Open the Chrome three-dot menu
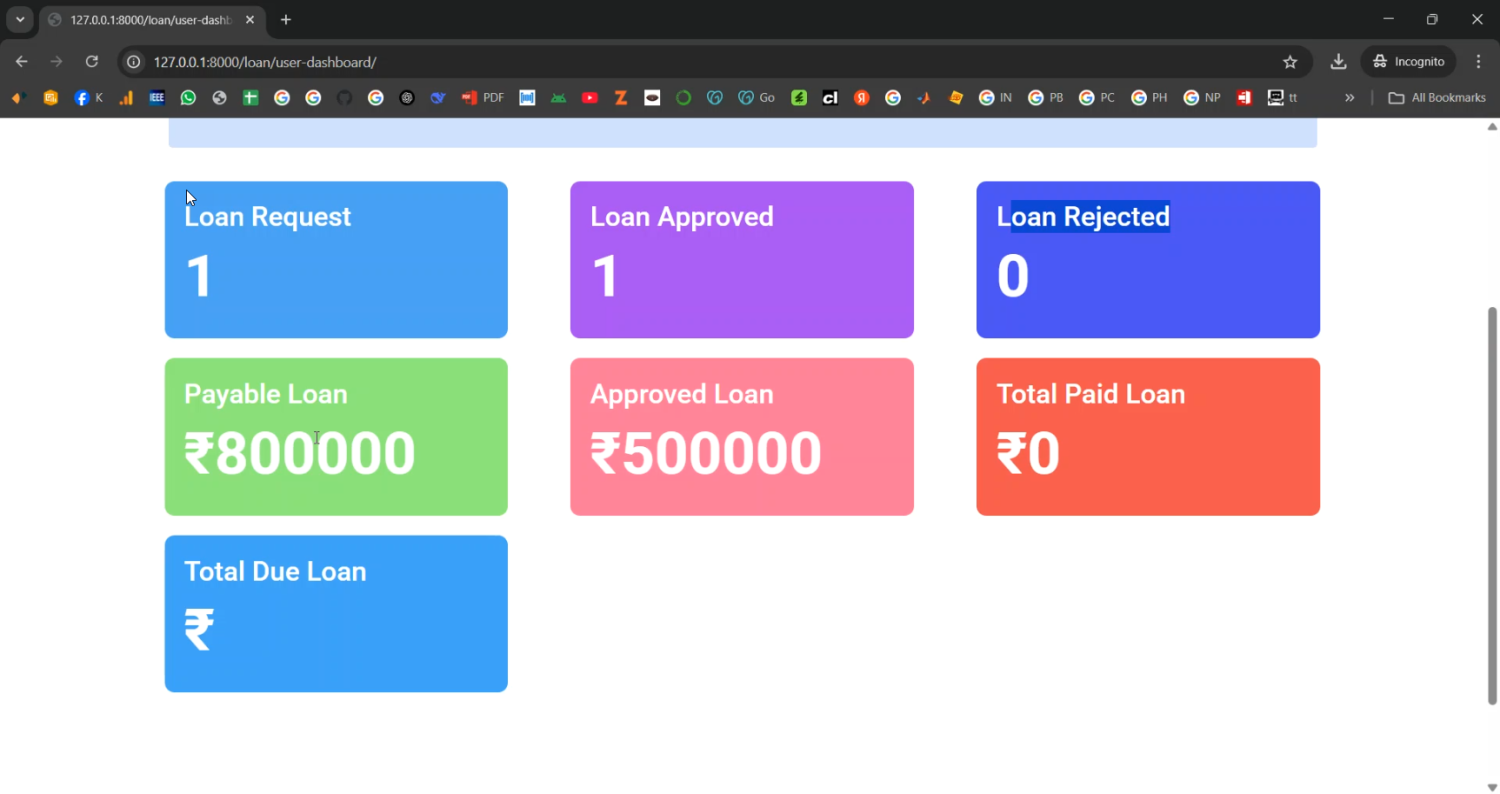 click(x=1479, y=62)
